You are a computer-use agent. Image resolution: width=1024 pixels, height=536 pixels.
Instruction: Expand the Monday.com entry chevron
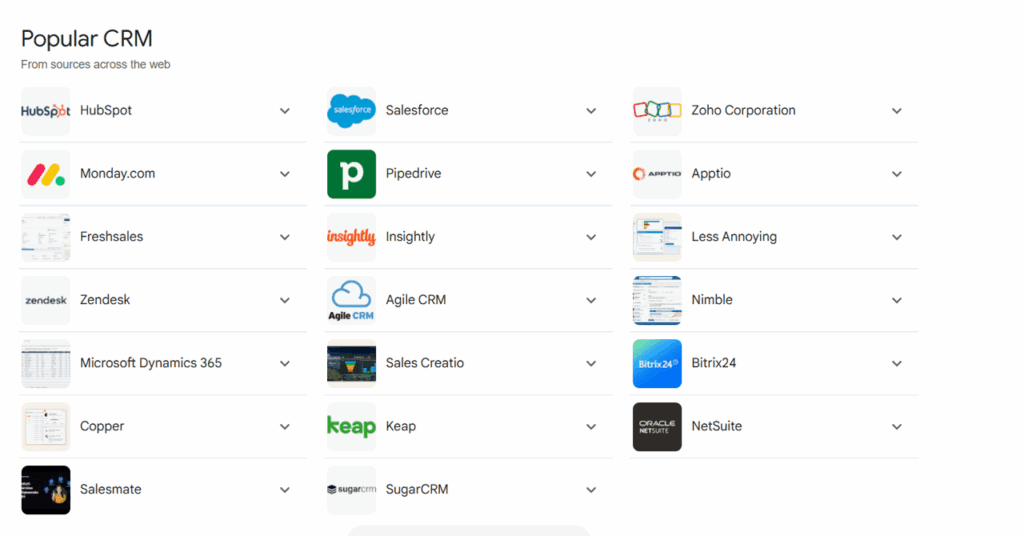pyautogui.click(x=285, y=174)
